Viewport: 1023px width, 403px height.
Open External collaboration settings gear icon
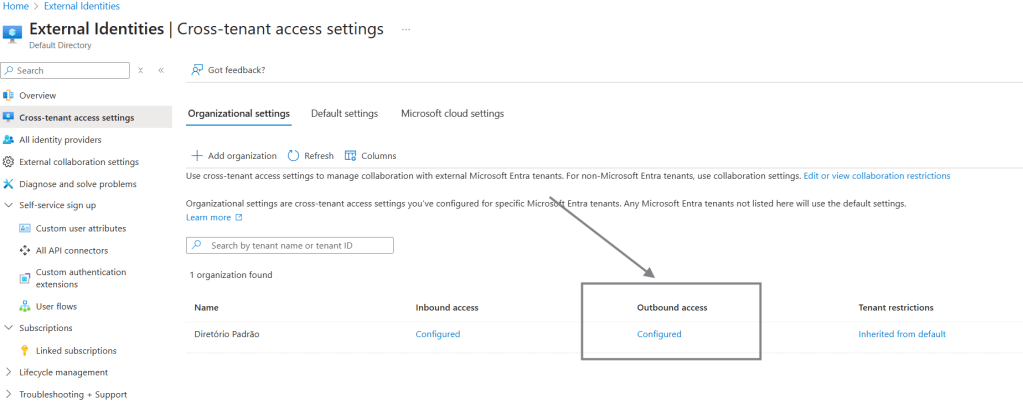9,162
